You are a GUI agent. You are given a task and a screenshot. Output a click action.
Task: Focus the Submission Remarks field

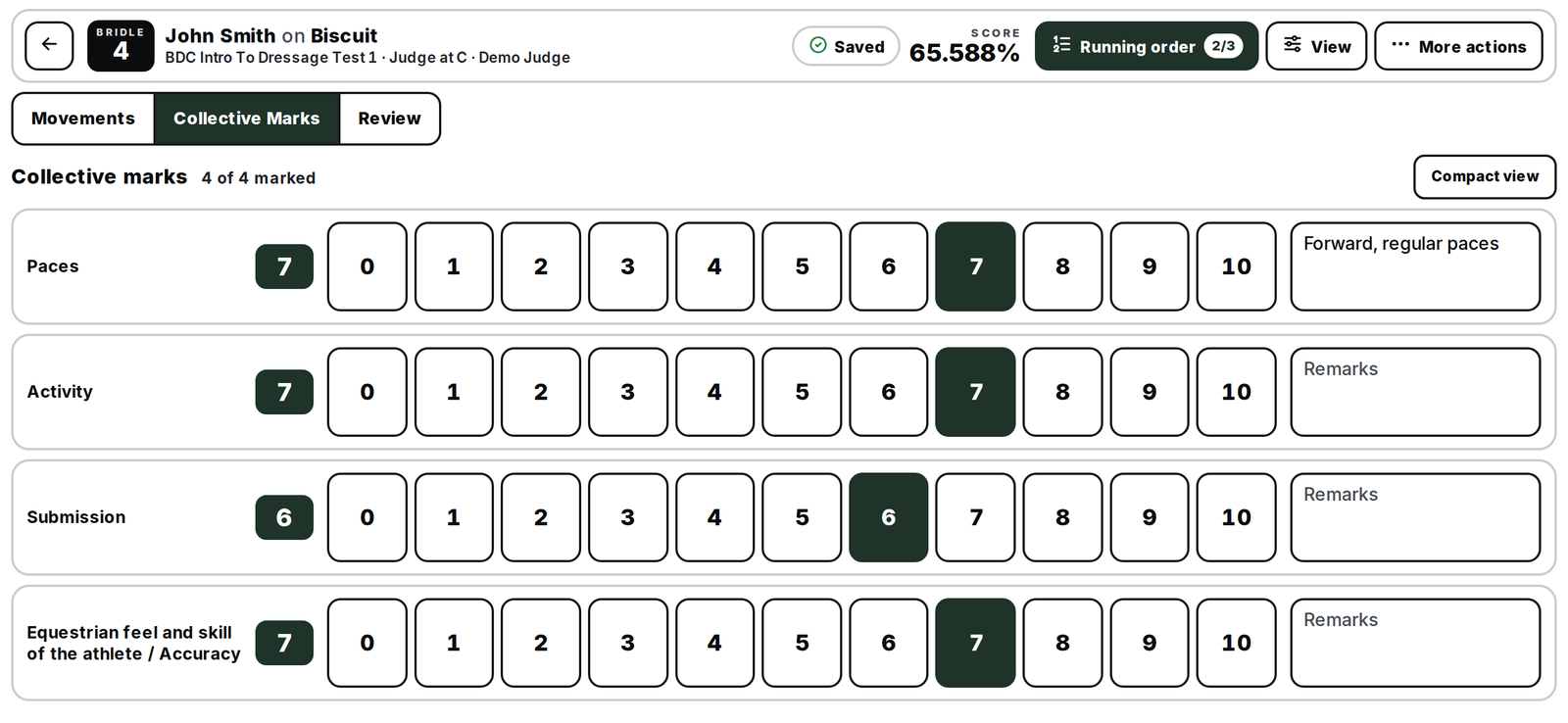(1415, 517)
